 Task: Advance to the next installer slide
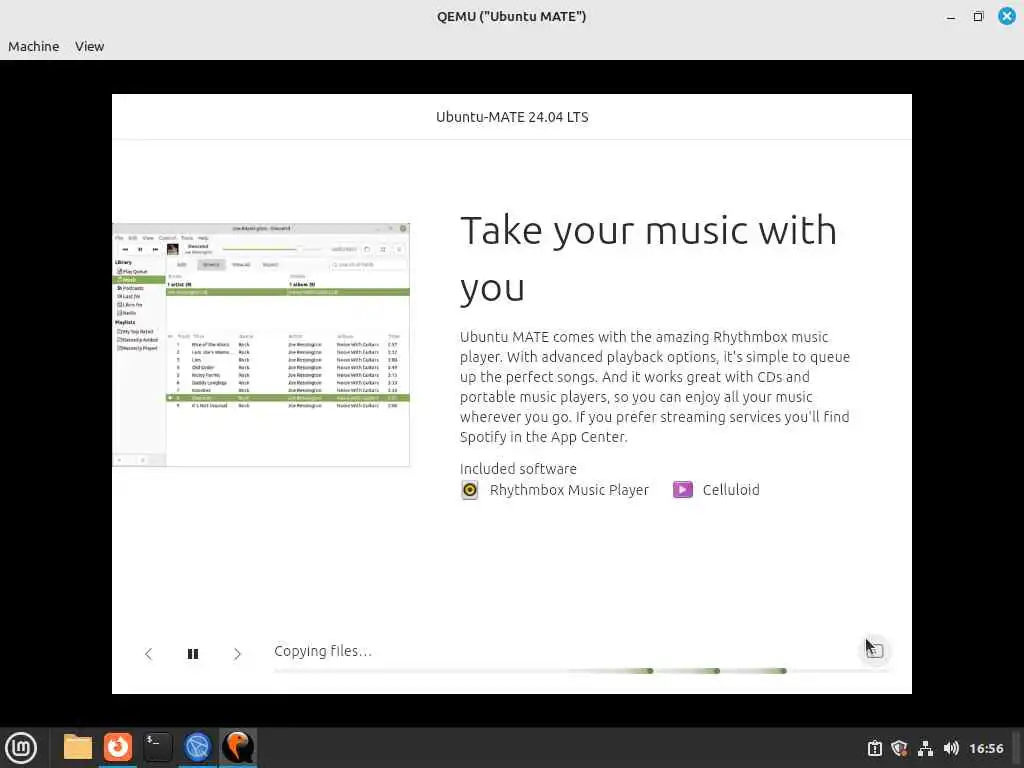[237, 654]
